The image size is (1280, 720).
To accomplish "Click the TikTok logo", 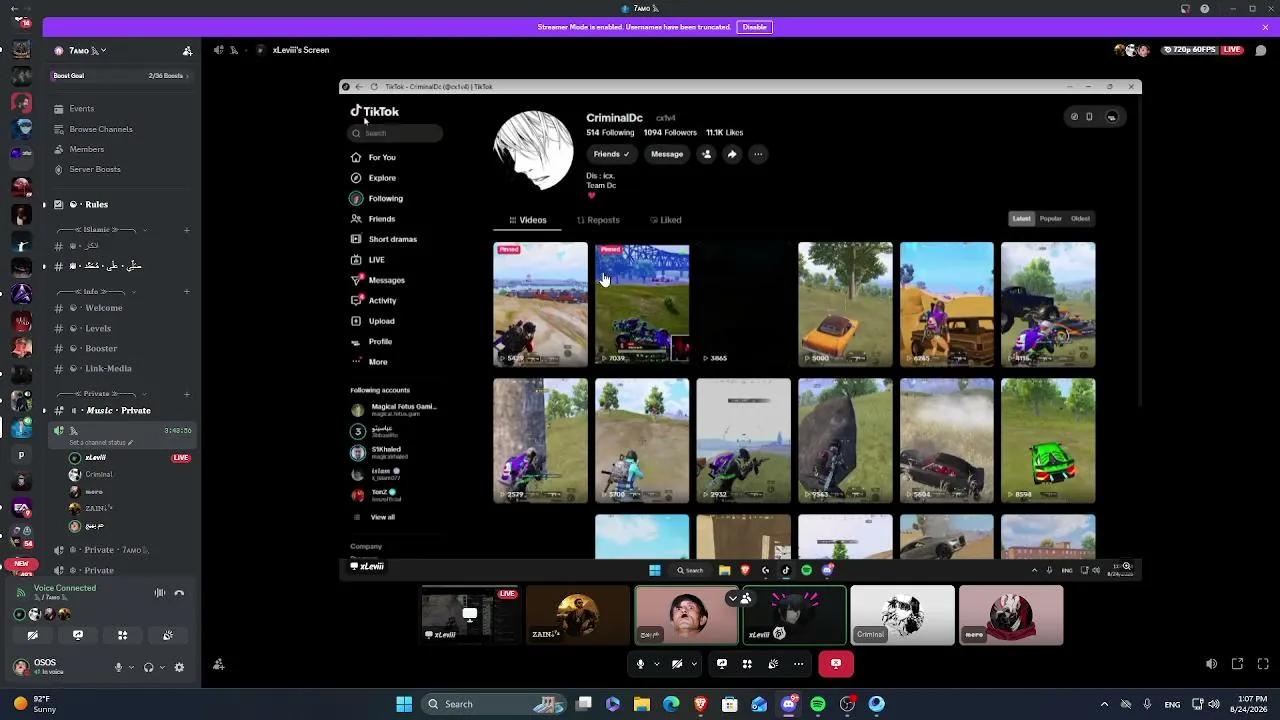I will 374,111.
